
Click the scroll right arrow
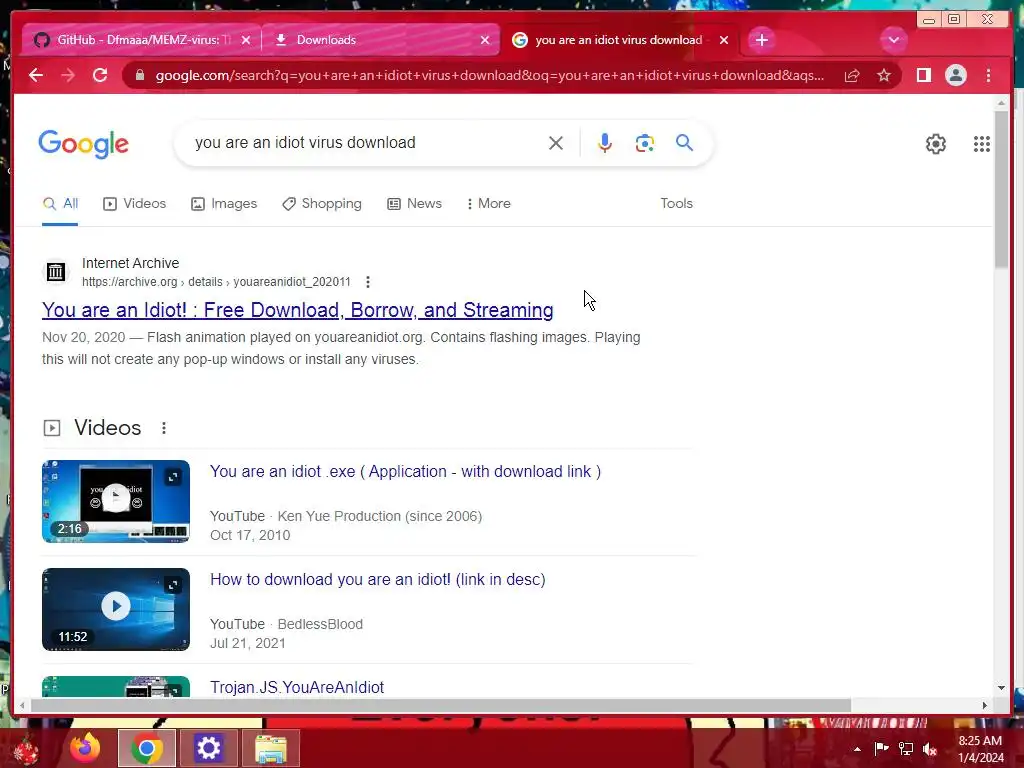pyautogui.click(x=985, y=705)
